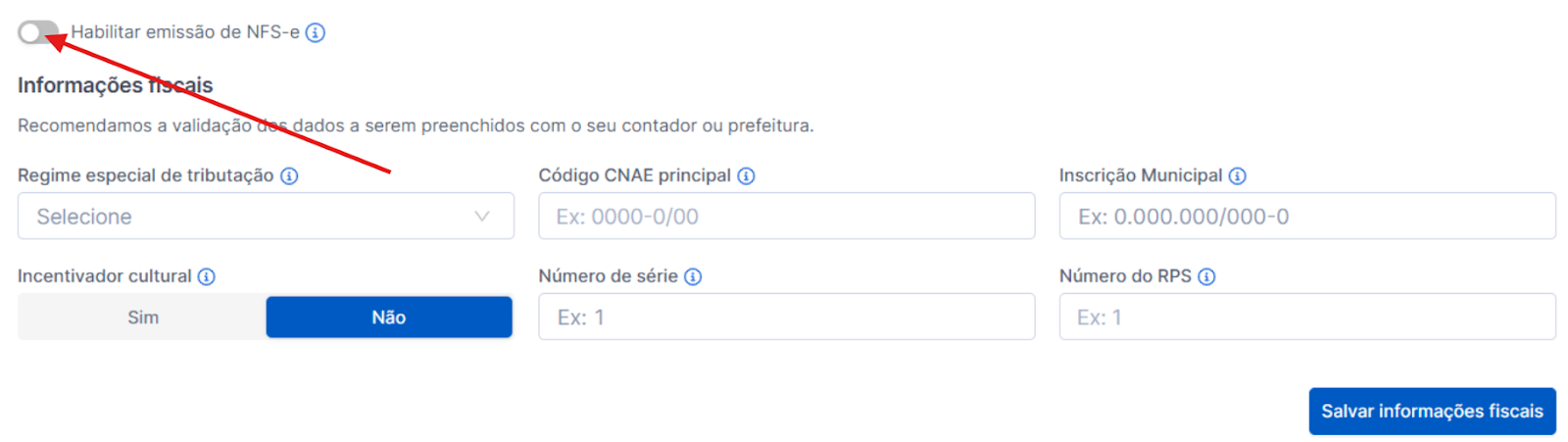This screenshot has width=1568, height=442.
Task: Click the Número do RPS text box
Action: (x=1306, y=318)
